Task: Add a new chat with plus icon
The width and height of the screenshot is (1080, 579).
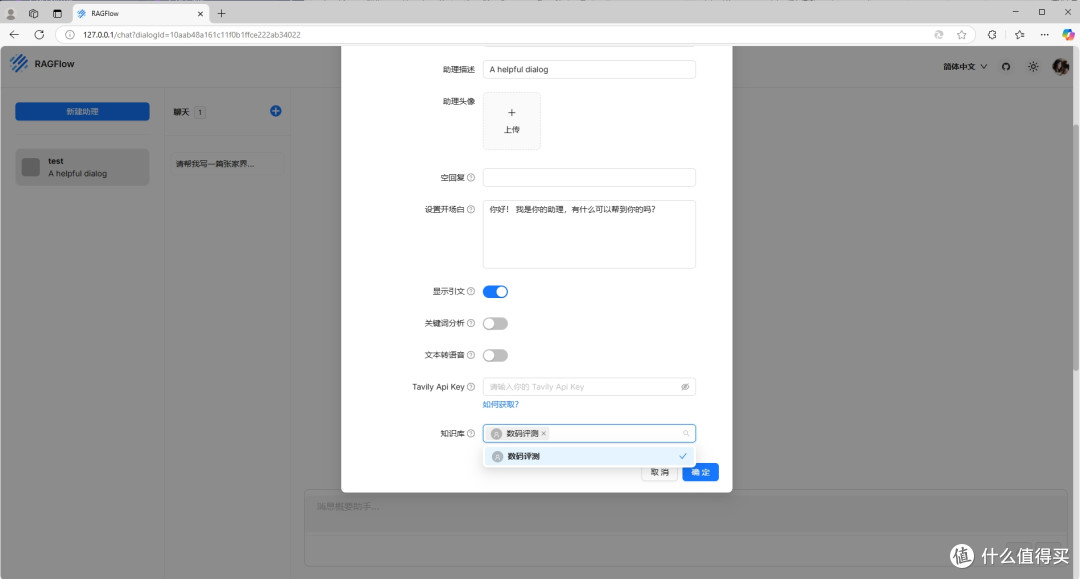Action: point(276,111)
